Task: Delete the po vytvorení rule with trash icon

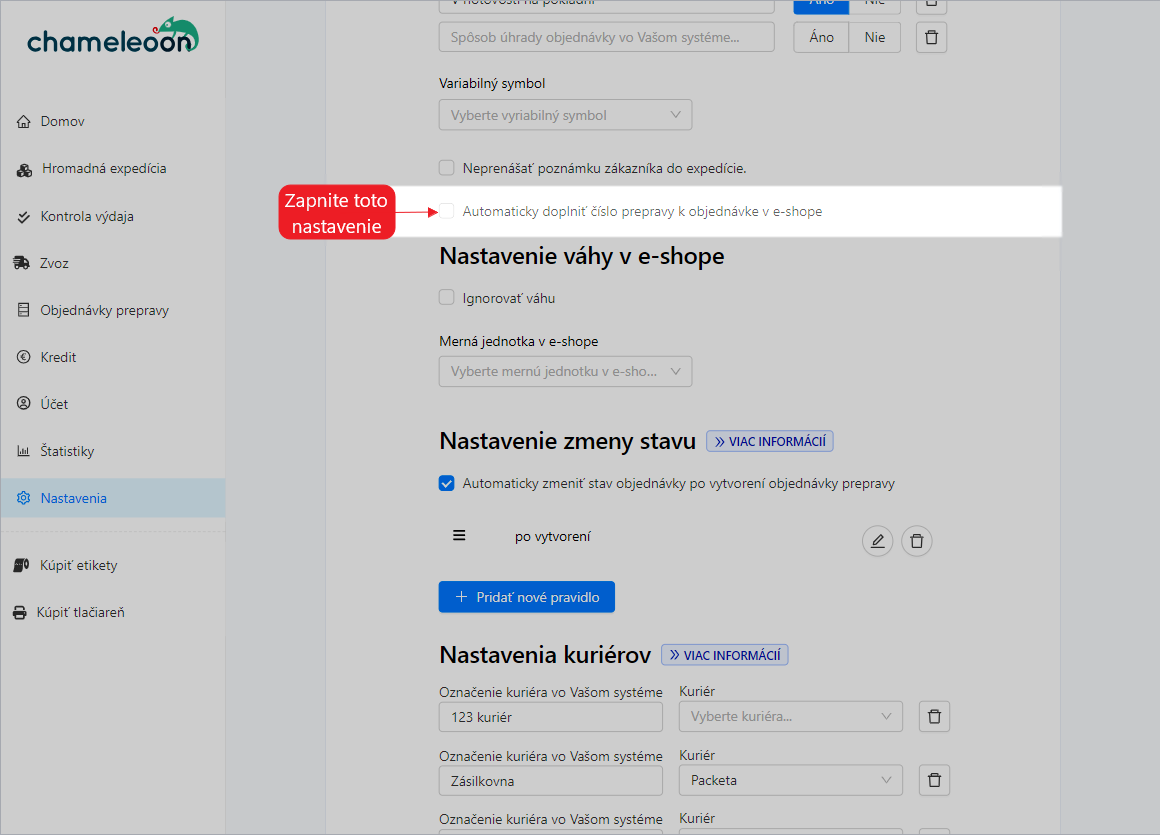Action: [917, 542]
